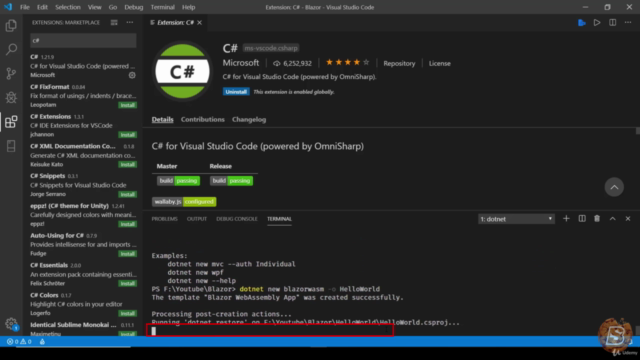640x360 pixels.
Task: Open the Edit menu
Action: [x=42, y=7]
